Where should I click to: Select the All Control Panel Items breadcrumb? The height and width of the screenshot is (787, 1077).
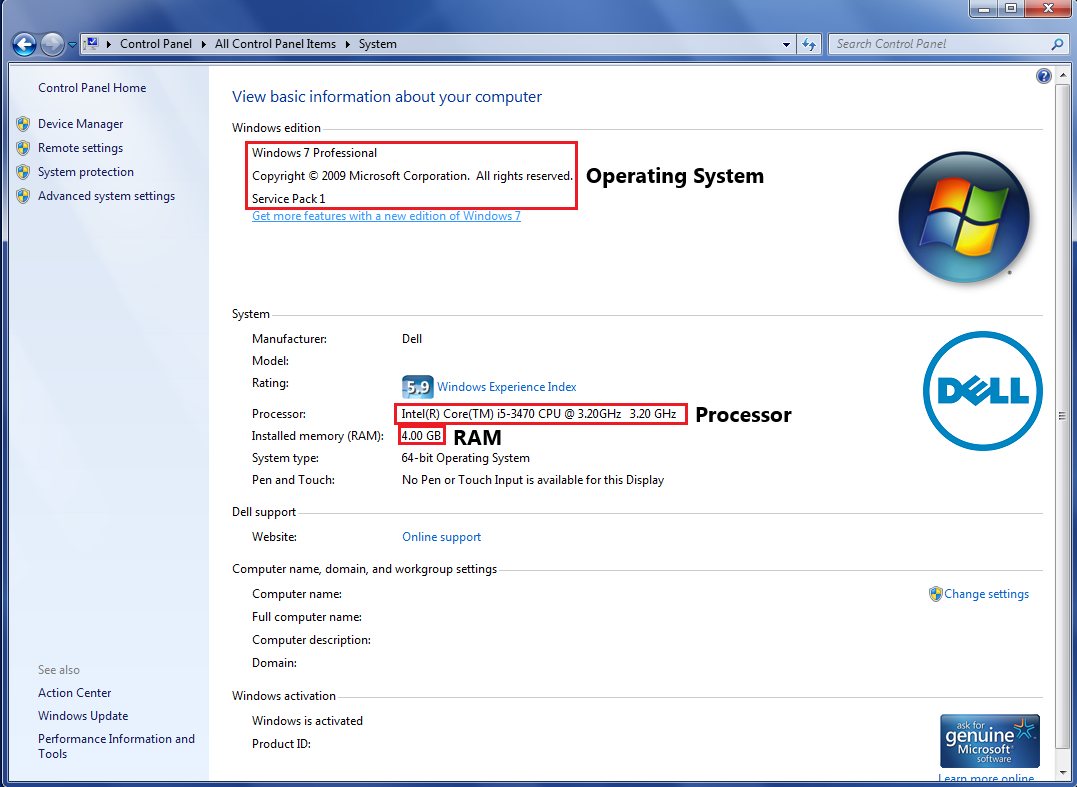(275, 44)
